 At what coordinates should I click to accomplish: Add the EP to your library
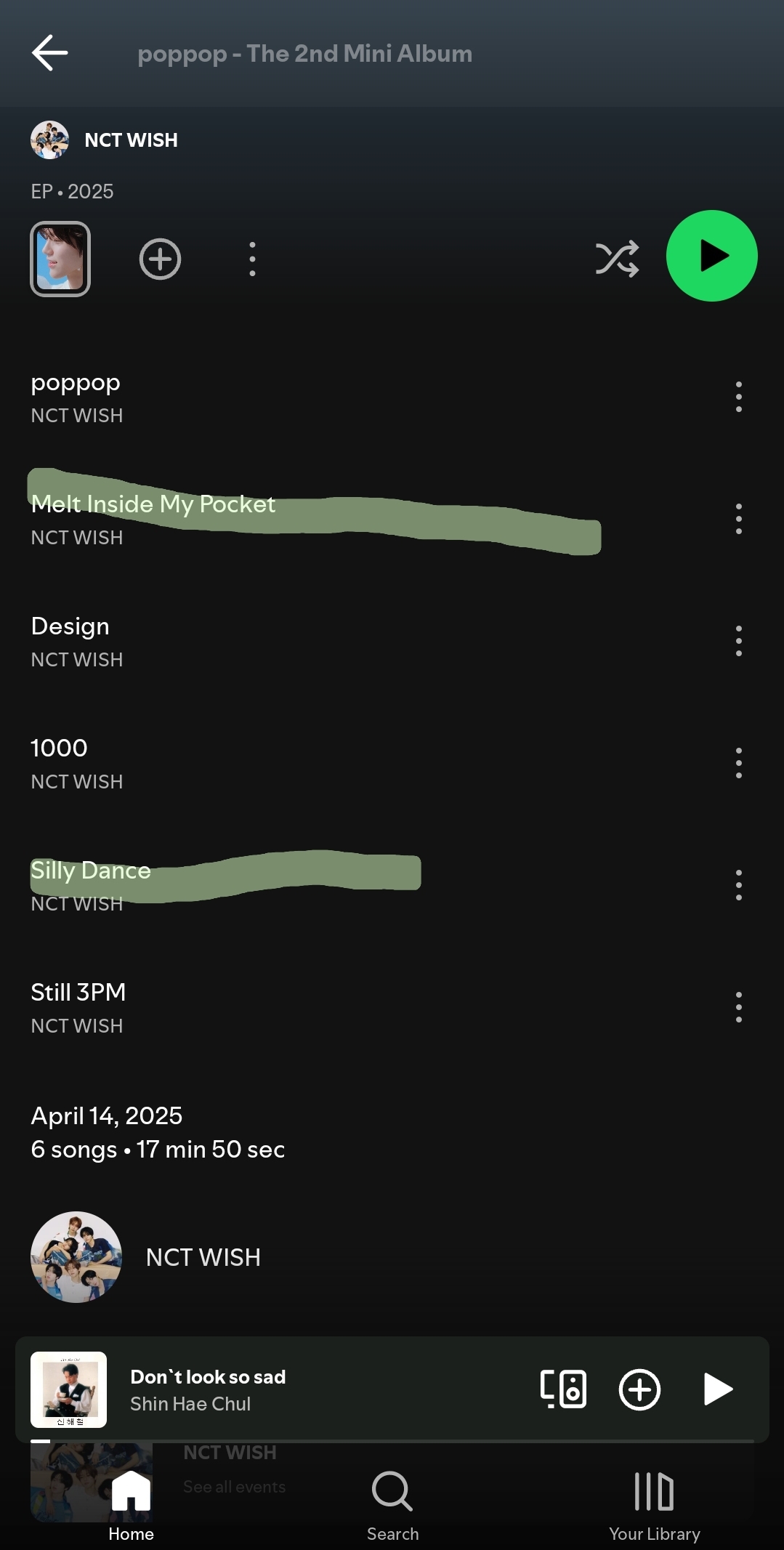click(160, 259)
